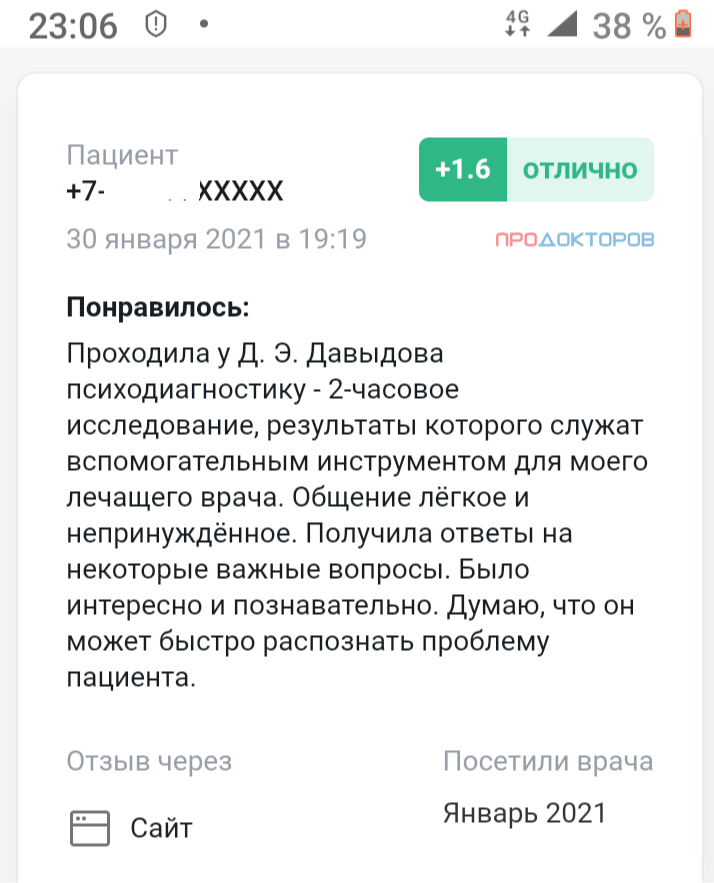This screenshot has height=883, width=714.
Task: Tap the small notification dot in the status bar
Action: pos(204,24)
